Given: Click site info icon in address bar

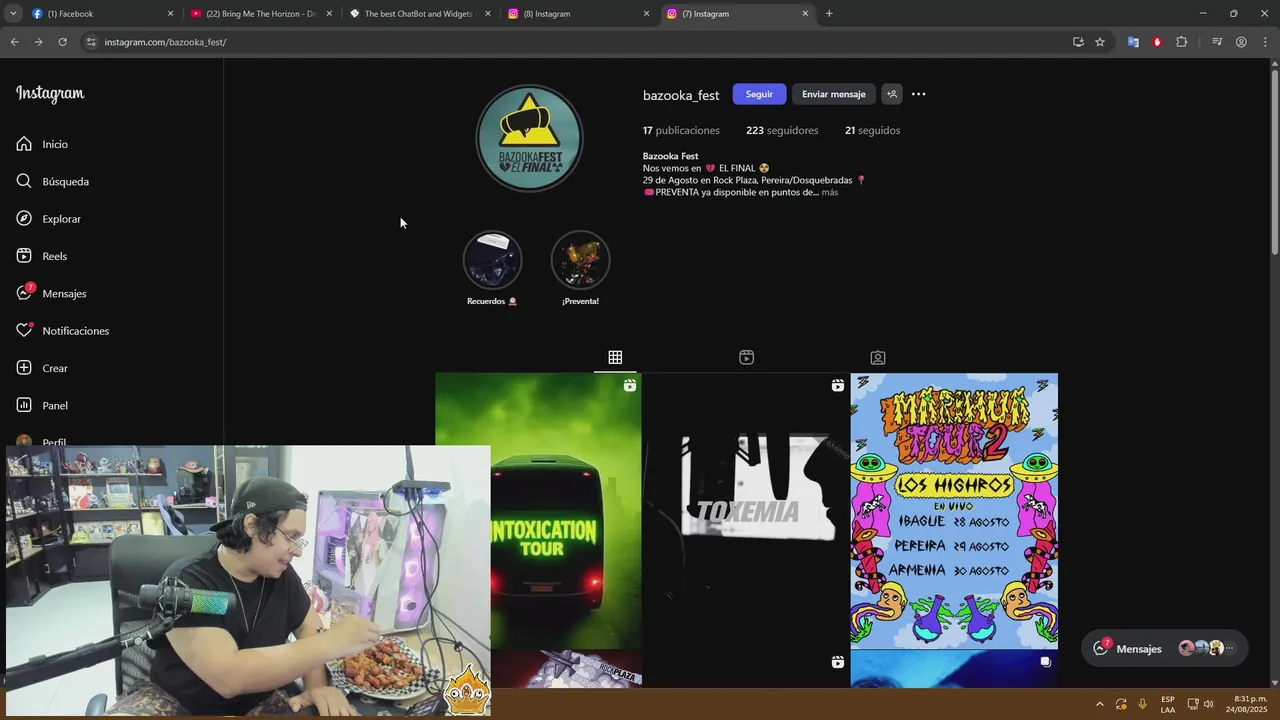Looking at the screenshot, I should point(91,42).
